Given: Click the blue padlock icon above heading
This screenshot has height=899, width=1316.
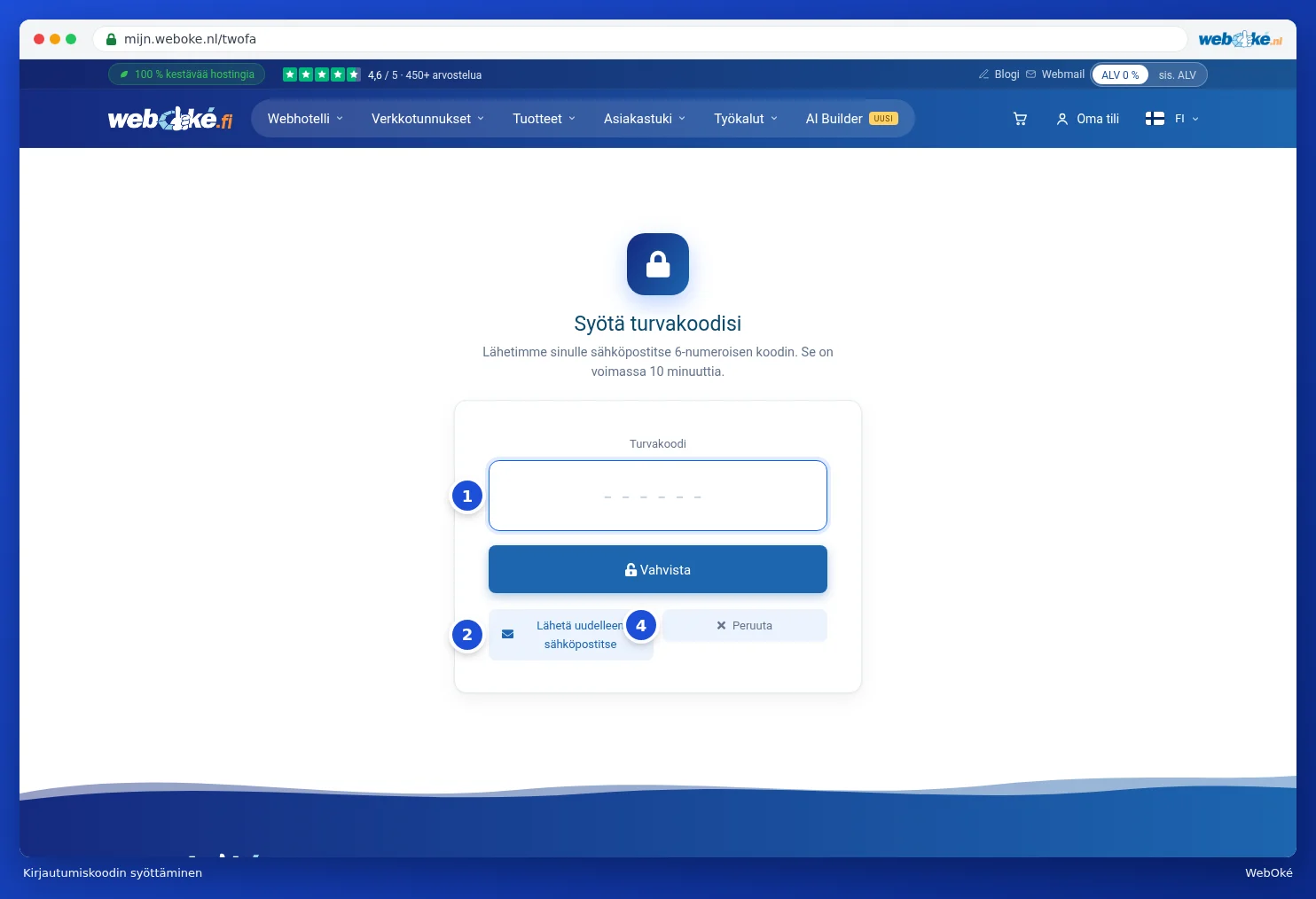Looking at the screenshot, I should tap(658, 264).
